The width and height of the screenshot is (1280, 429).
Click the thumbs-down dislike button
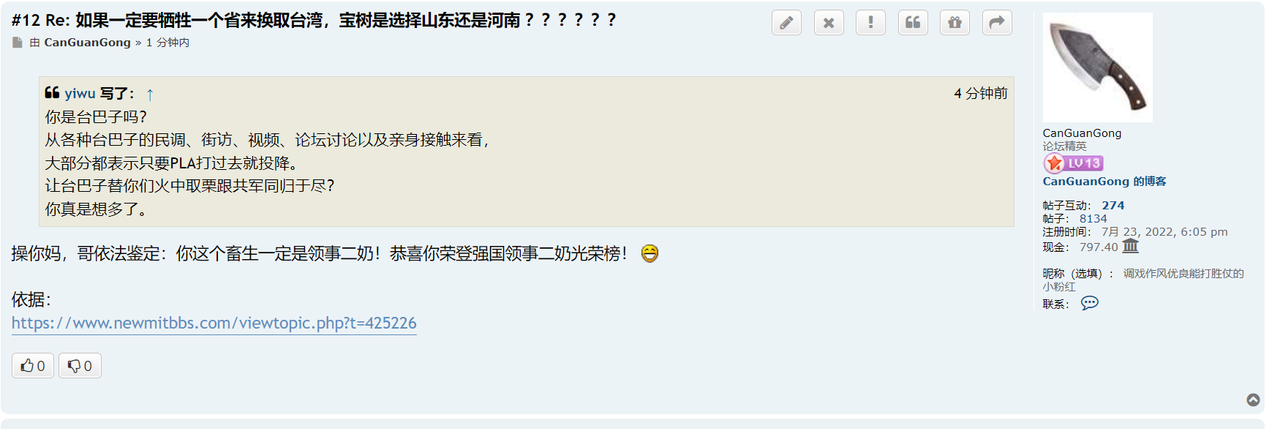[80, 366]
